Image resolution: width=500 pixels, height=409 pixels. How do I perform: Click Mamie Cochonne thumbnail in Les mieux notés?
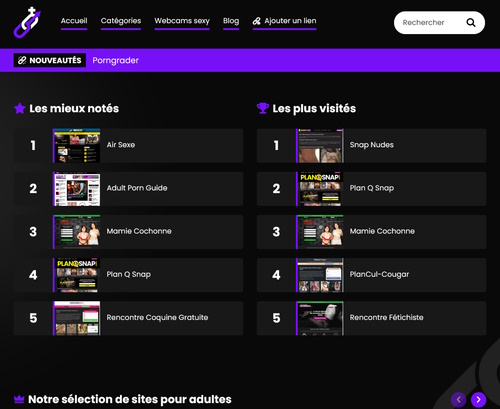click(77, 232)
